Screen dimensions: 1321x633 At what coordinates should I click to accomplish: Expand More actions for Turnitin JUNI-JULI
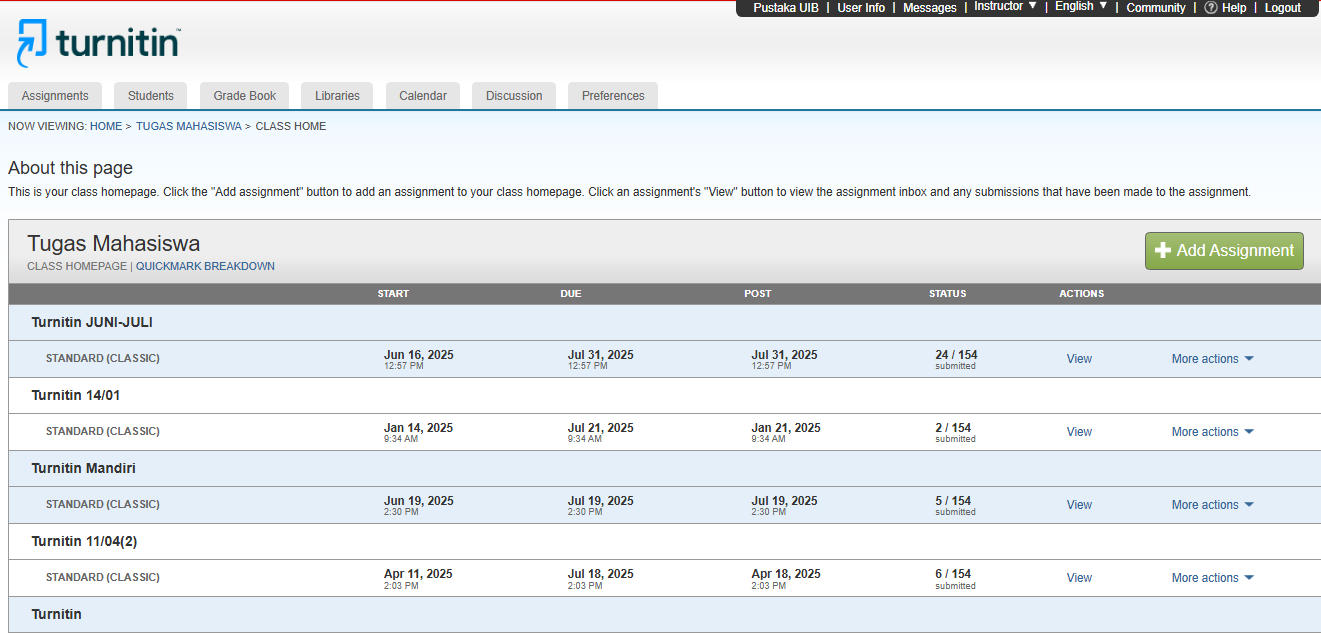[1212, 359]
